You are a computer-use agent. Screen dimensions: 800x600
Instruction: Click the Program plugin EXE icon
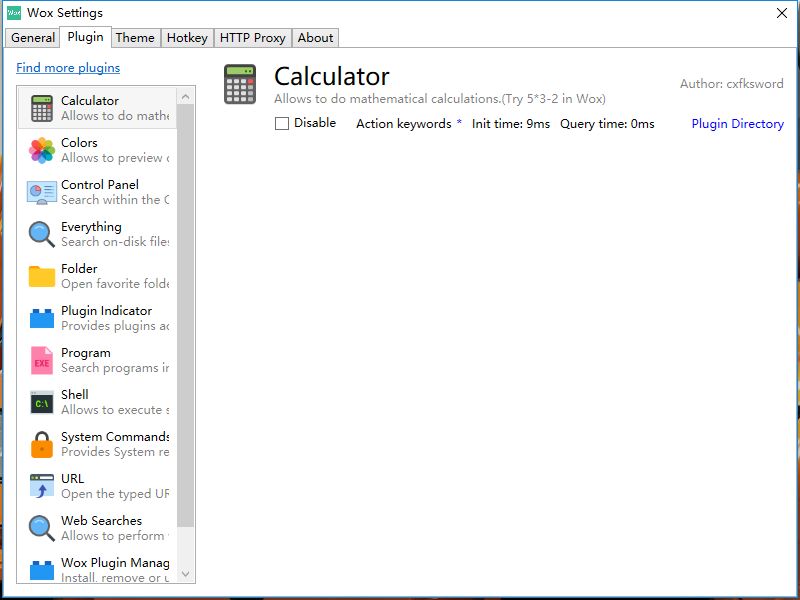42,360
